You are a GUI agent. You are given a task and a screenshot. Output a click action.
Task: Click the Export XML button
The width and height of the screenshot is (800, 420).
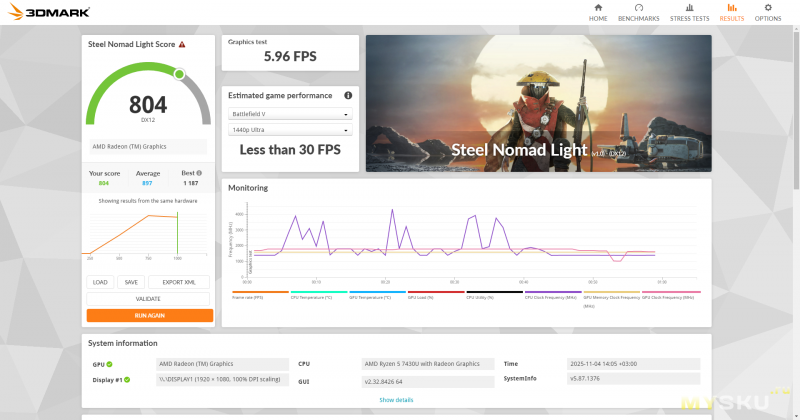(x=180, y=282)
